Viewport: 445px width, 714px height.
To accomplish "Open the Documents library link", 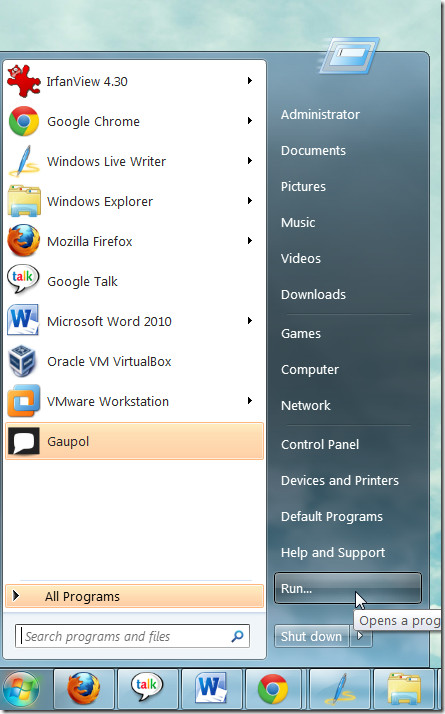I will pos(313,151).
